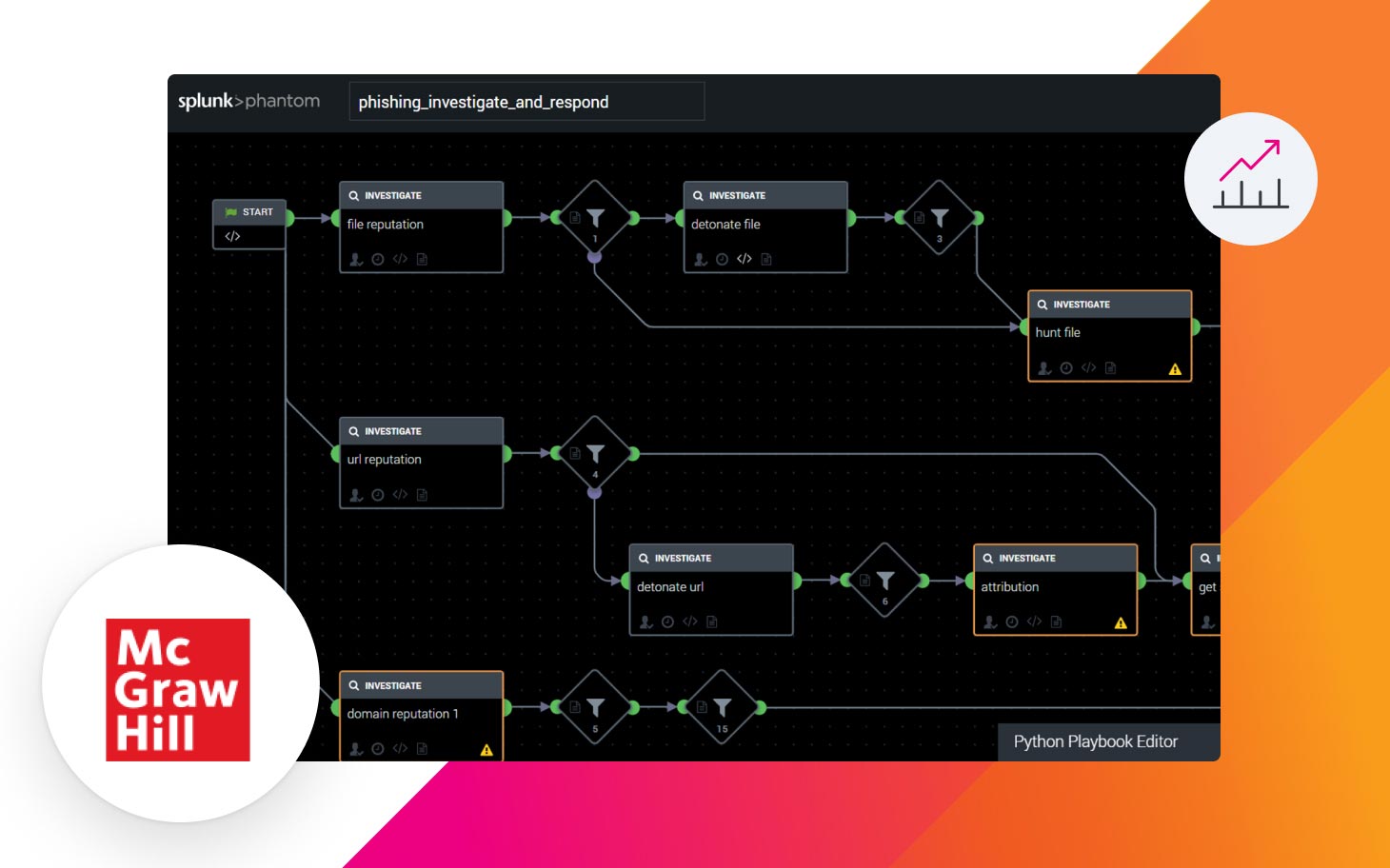The height and width of the screenshot is (868, 1390).
Task: Select the 'domain reputation 1' block label
Action: pyautogui.click(x=402, y=714)
